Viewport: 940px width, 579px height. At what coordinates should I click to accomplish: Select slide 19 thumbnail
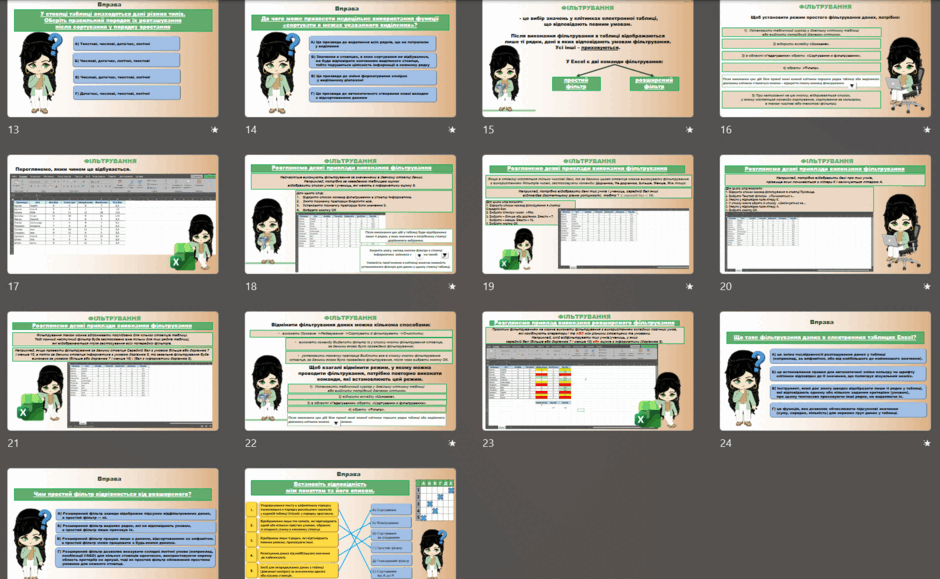pyautogui.click(x=588, y=215)
